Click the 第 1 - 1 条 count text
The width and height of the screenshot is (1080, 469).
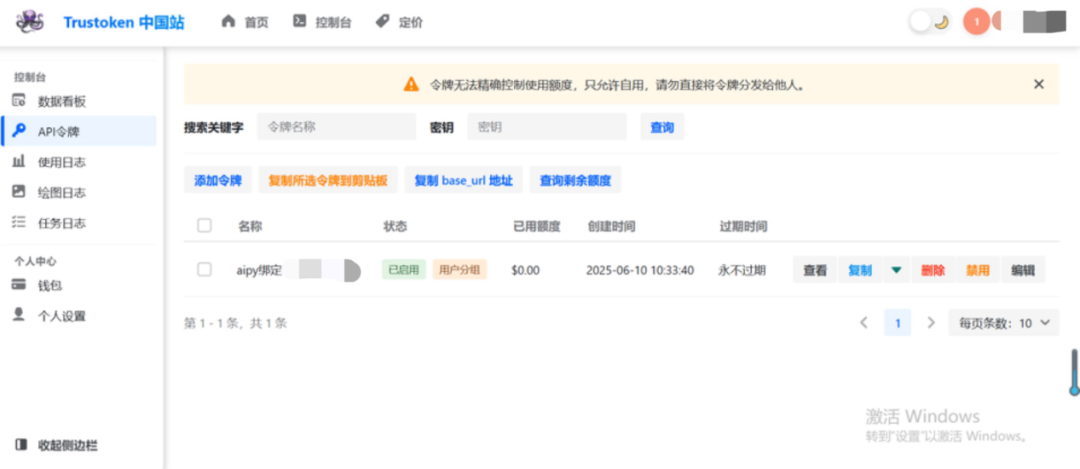236,323
